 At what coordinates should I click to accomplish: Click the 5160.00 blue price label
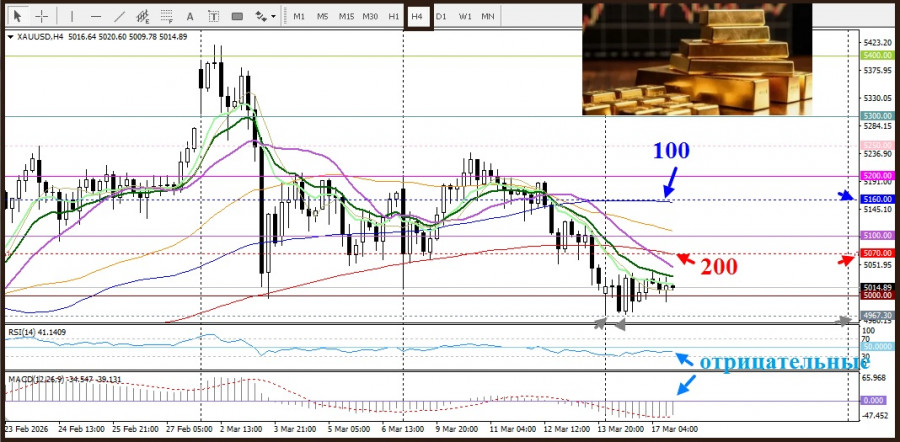coord(876,200)
